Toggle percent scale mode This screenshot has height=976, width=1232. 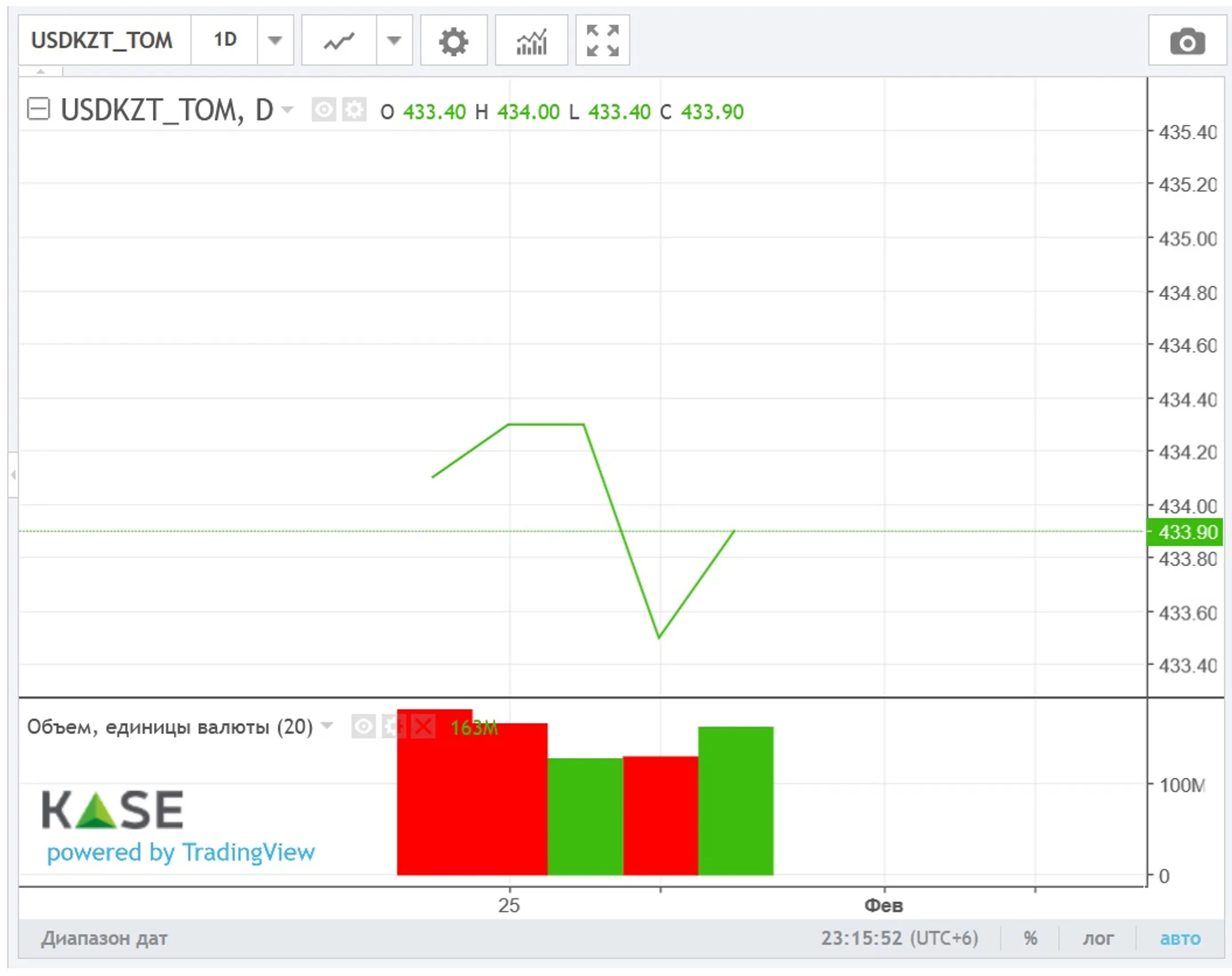pyautogui.click(x=1030, y=938)
